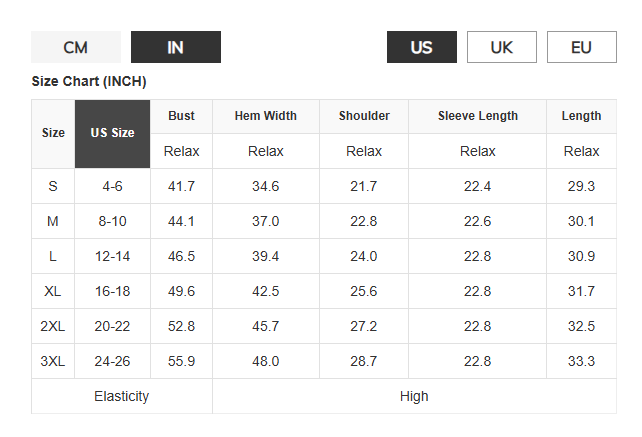Switch sizing to UK
The height and width of the screenshot is (437, 642).
click(x=501, y=47)
